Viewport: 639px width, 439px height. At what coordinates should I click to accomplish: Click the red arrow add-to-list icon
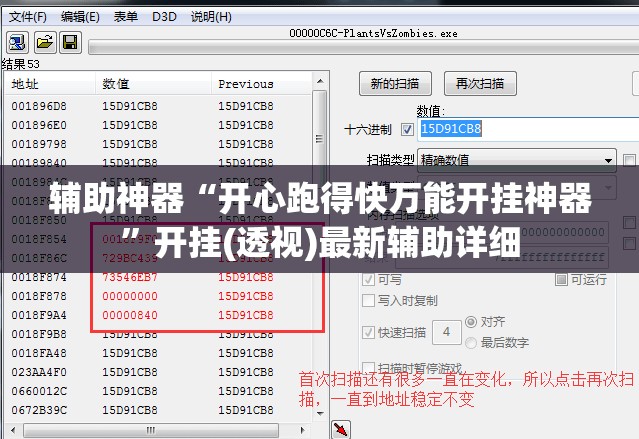pos(341,429)
